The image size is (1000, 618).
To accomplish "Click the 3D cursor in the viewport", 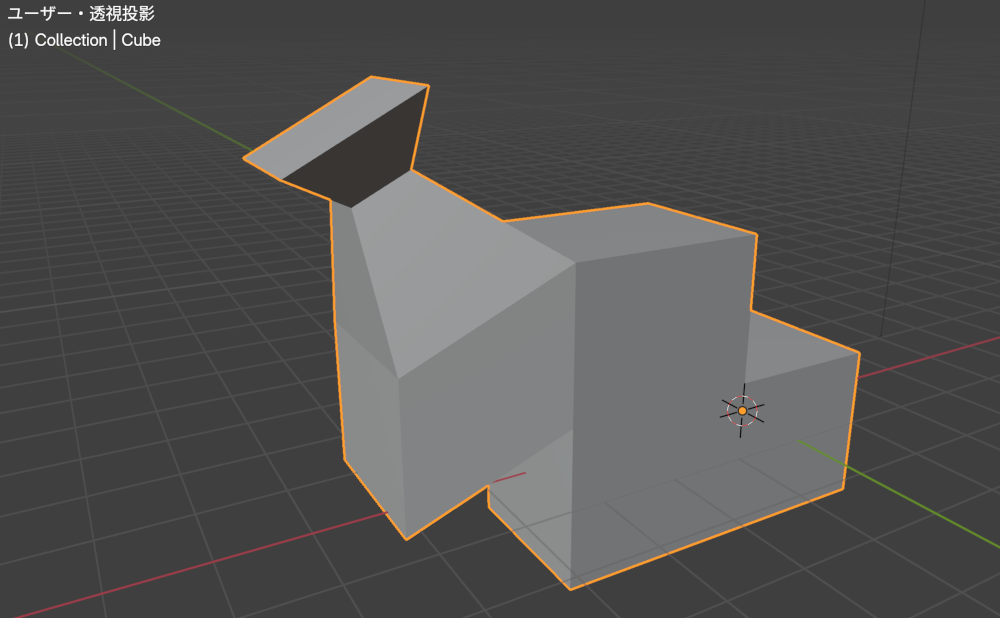I will (742, 411).
